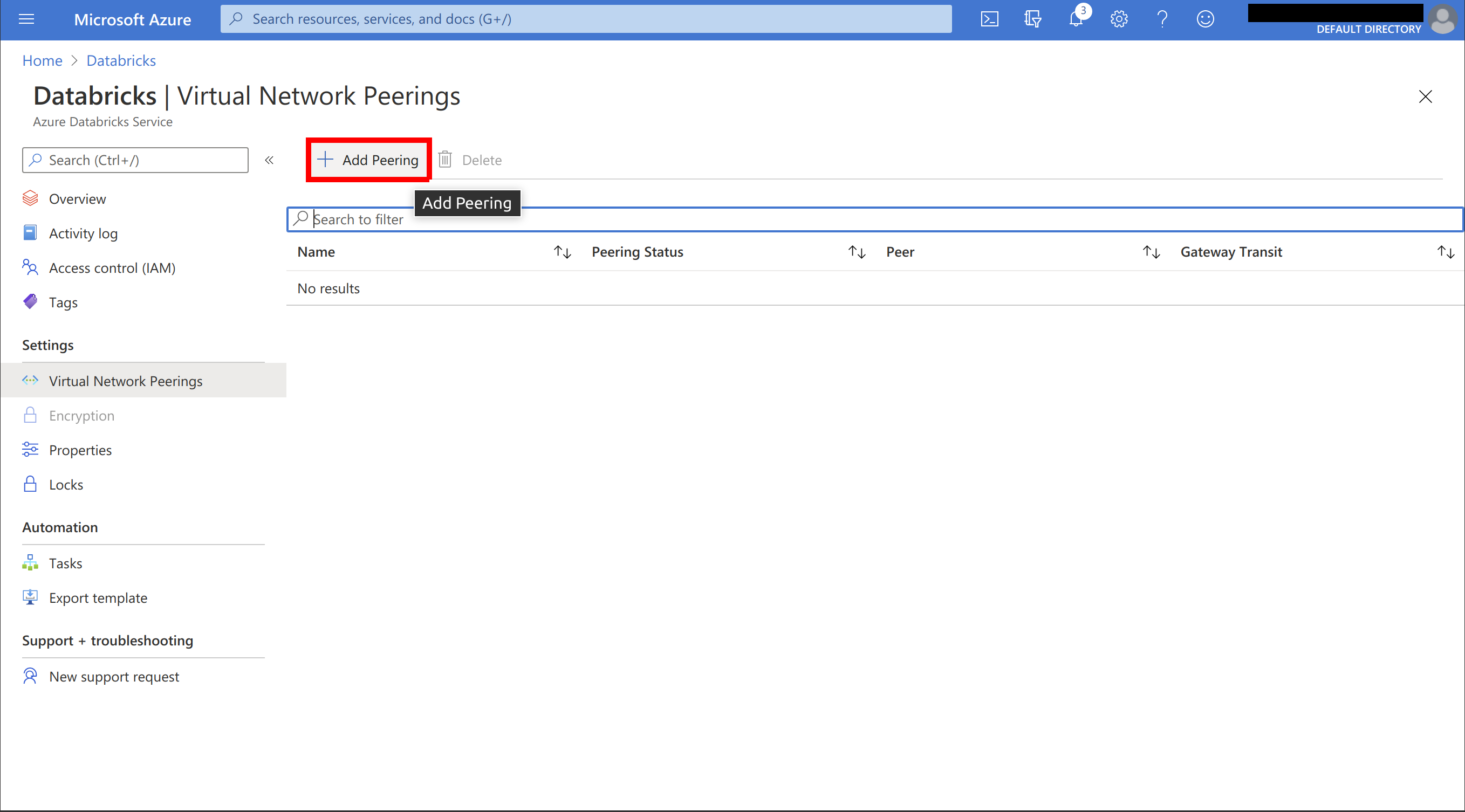The image size is (1465, 812).
Task: Open the portal hamburger menu
Action: [26, 19]
